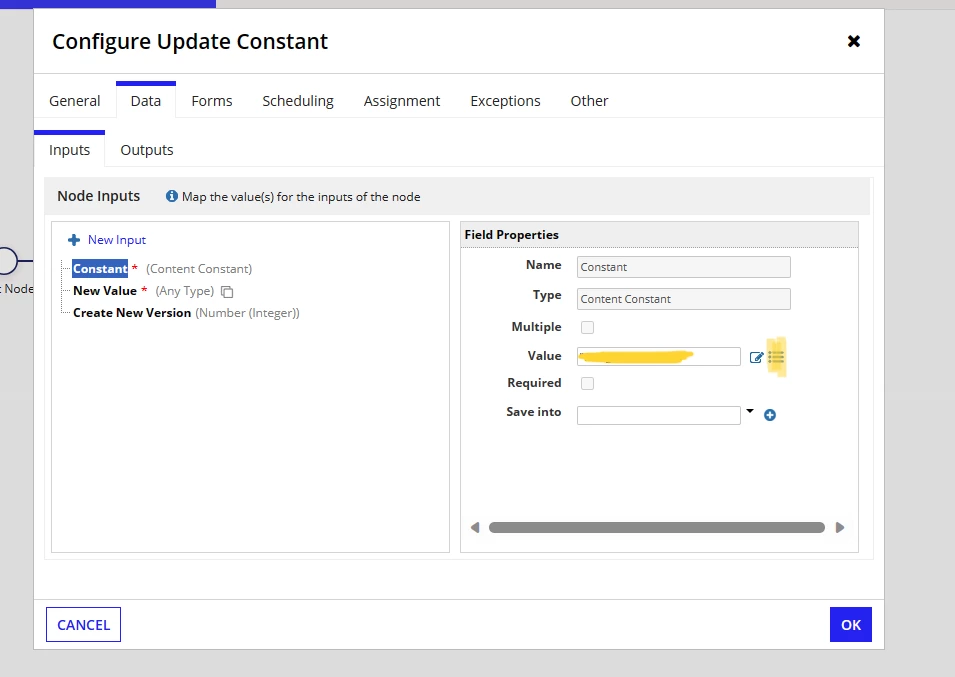This screenshot has width=955, height=677.
Task: Switch to the Outputs sub-tab
Action: (x=147, y=150)
